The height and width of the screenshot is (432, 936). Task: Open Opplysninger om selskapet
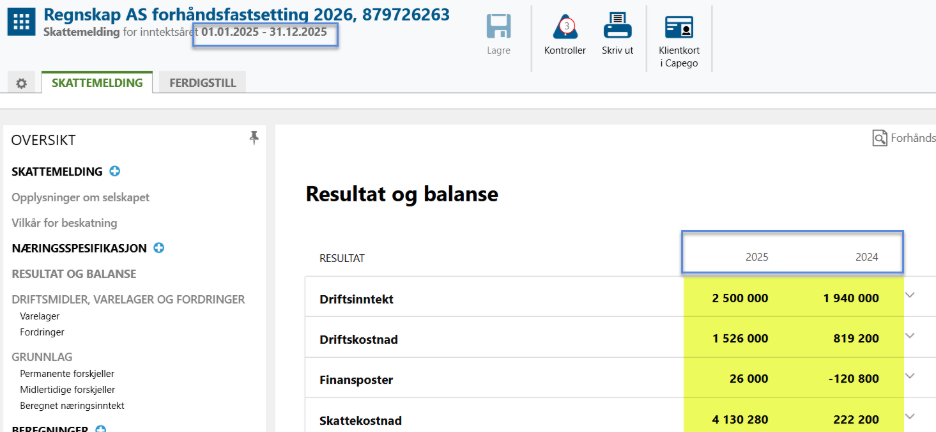click(80, 197)
